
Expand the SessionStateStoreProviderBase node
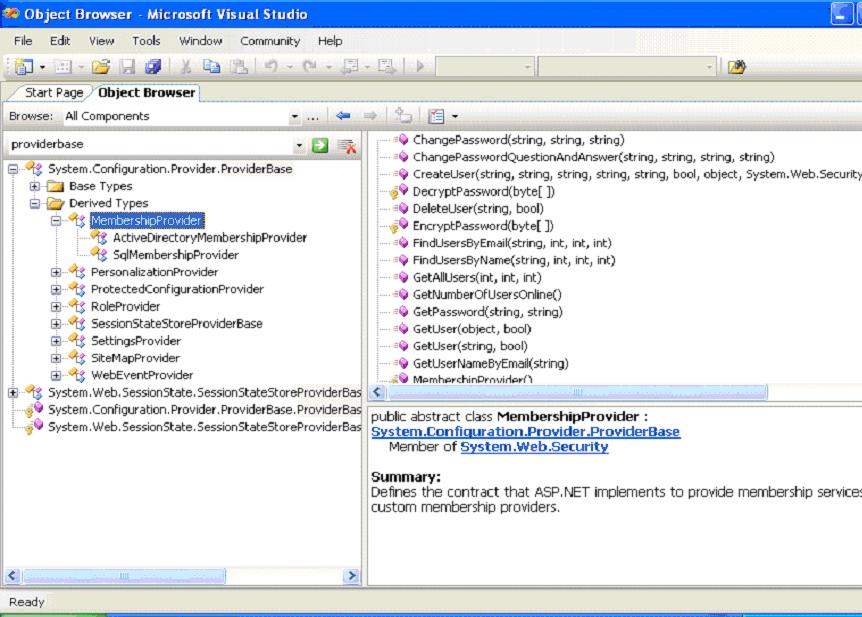(56, 324)
